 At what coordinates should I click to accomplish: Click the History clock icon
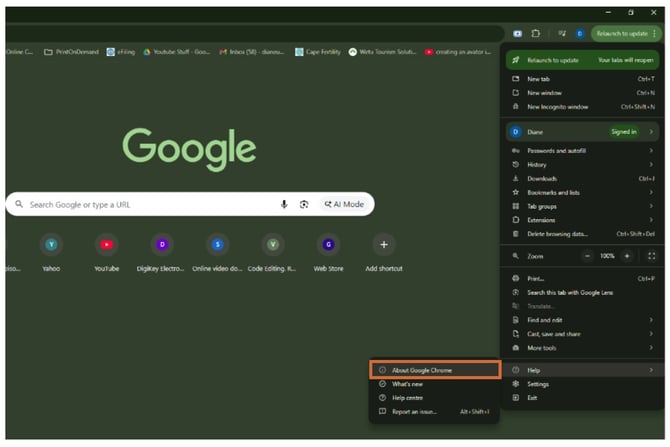pyautogui.click(x=516, y=165)
